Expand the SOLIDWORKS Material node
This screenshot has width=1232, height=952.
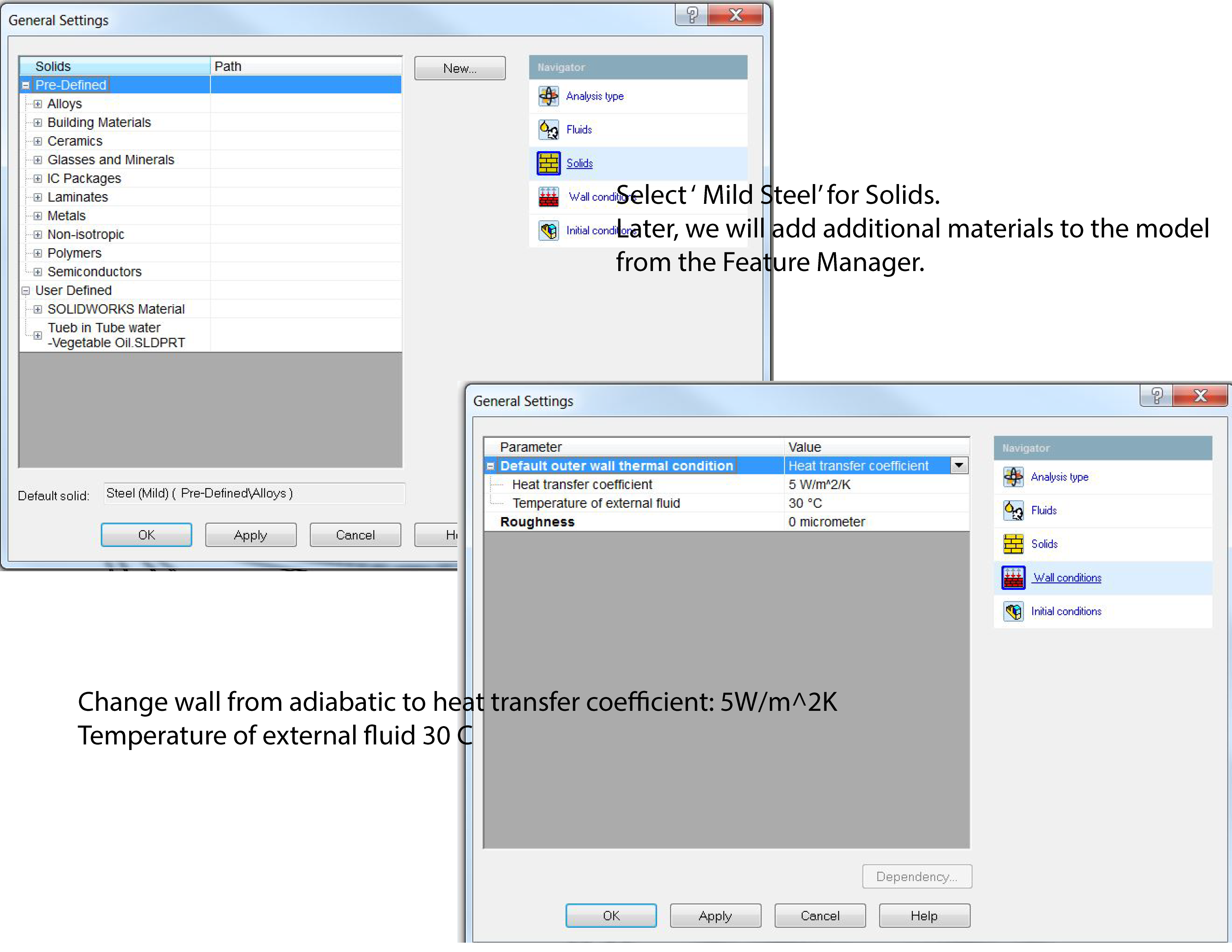tap(38, 309)
